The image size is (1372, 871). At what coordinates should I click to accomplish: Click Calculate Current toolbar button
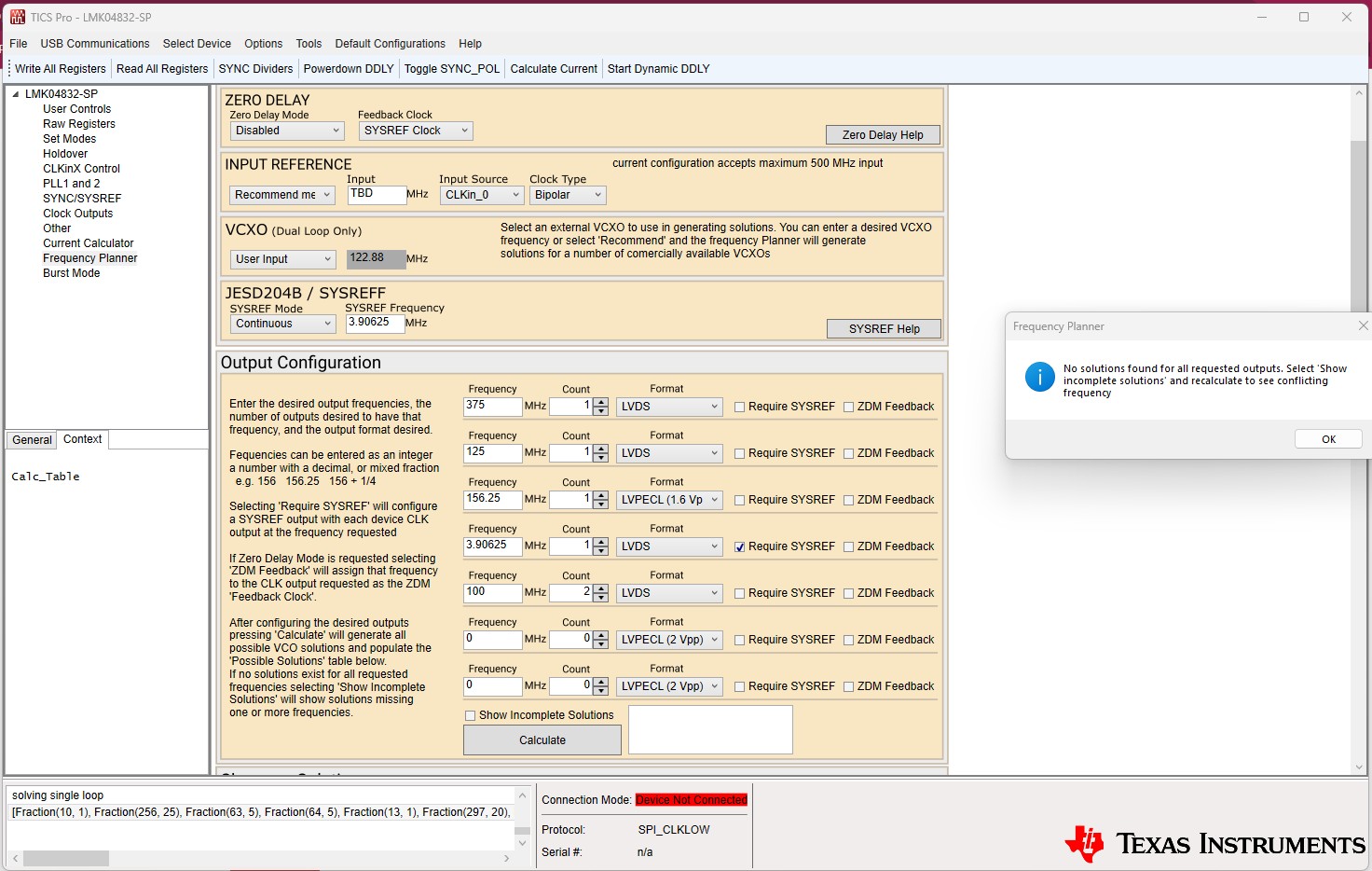[554, 69]
